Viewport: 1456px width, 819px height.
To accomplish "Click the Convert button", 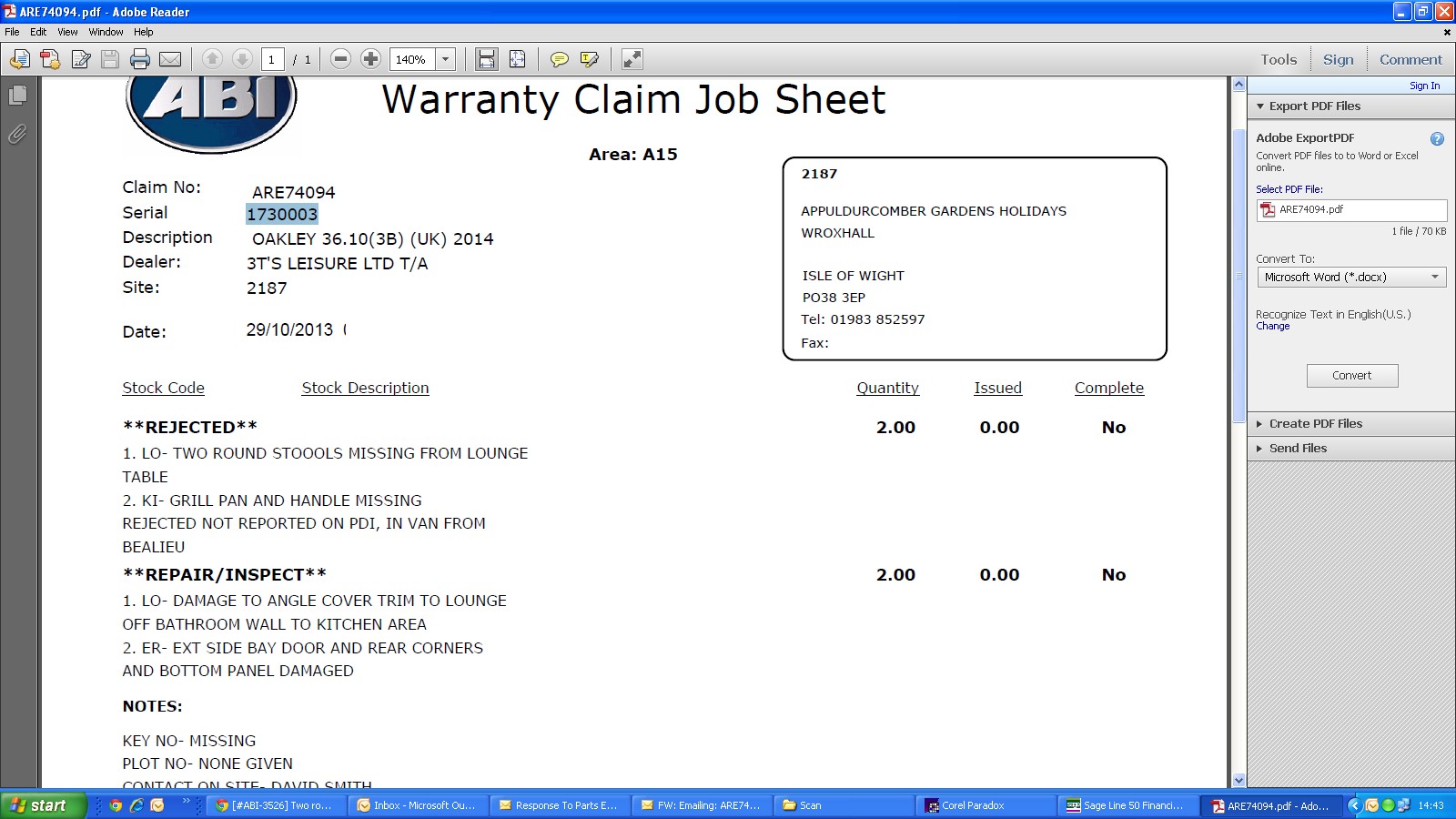I will (1351, 376).
